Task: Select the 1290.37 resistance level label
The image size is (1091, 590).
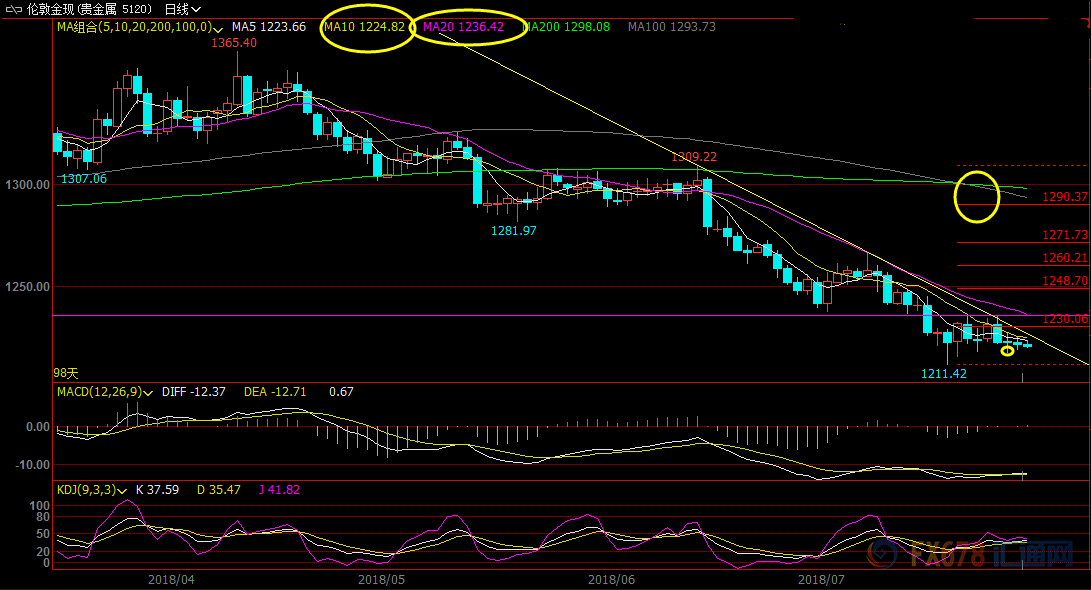Action: click(x=1065, y=197)
